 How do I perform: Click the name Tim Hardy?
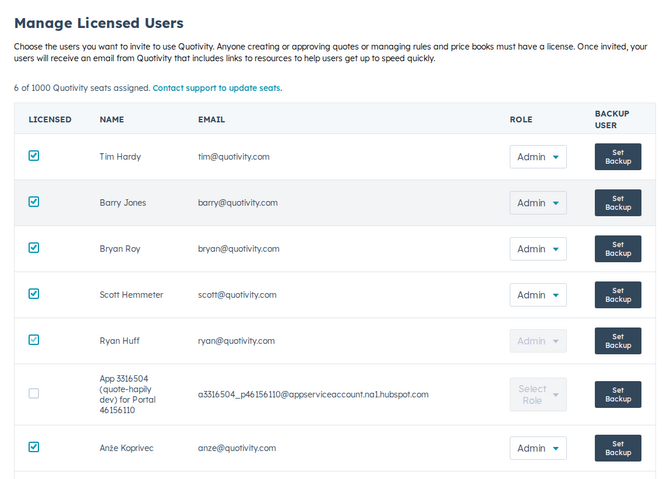tap(120, 157)
